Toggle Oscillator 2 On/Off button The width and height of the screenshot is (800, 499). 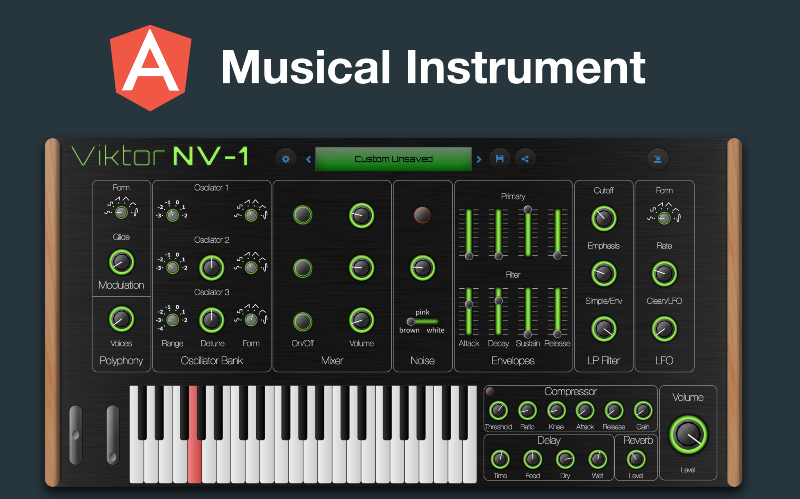303,268
